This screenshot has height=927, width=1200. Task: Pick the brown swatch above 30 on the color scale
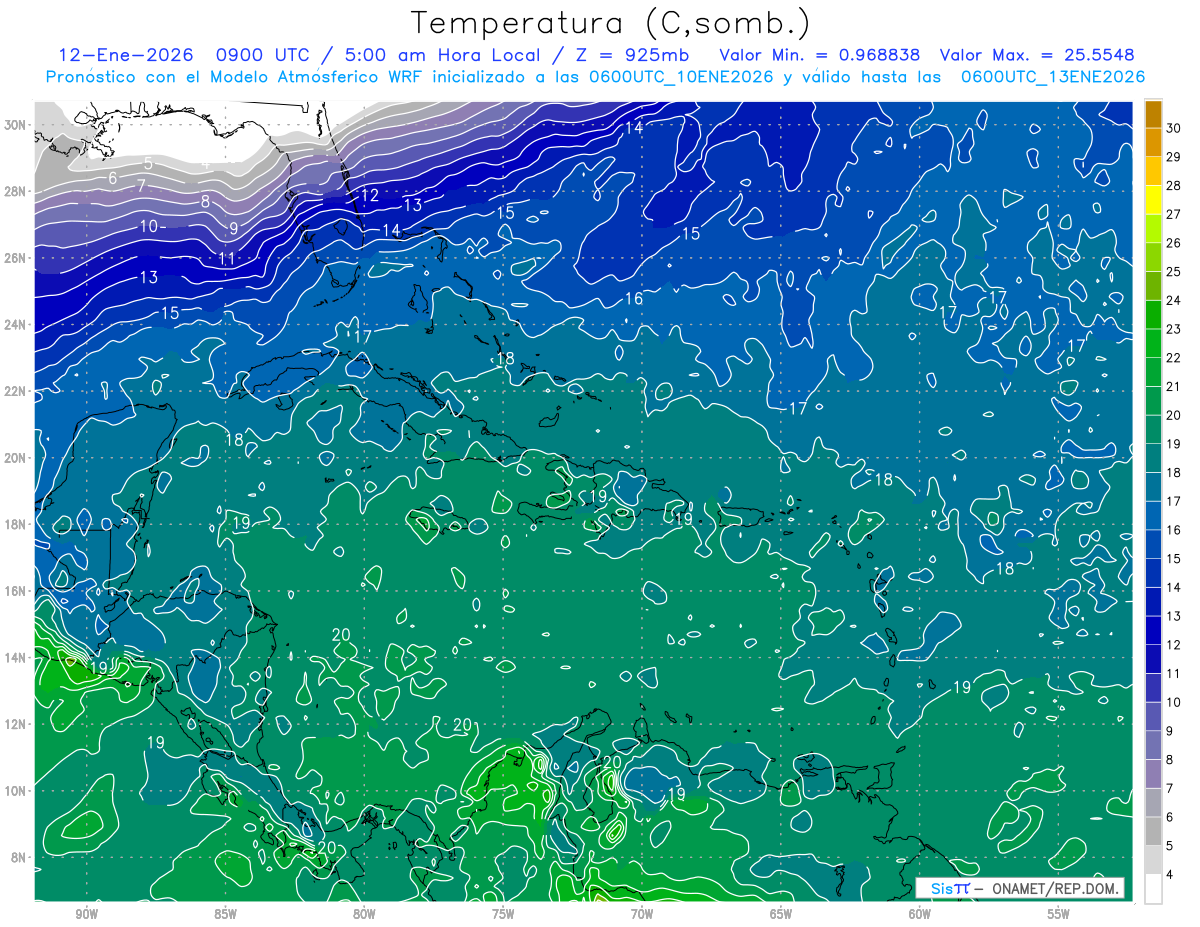(x=1154, y=114)
